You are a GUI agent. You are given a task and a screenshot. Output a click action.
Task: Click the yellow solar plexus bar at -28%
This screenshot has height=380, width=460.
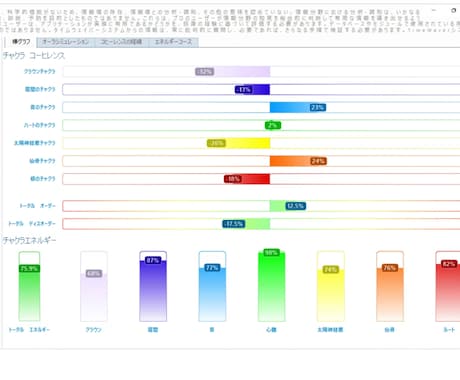click(238, 143)
